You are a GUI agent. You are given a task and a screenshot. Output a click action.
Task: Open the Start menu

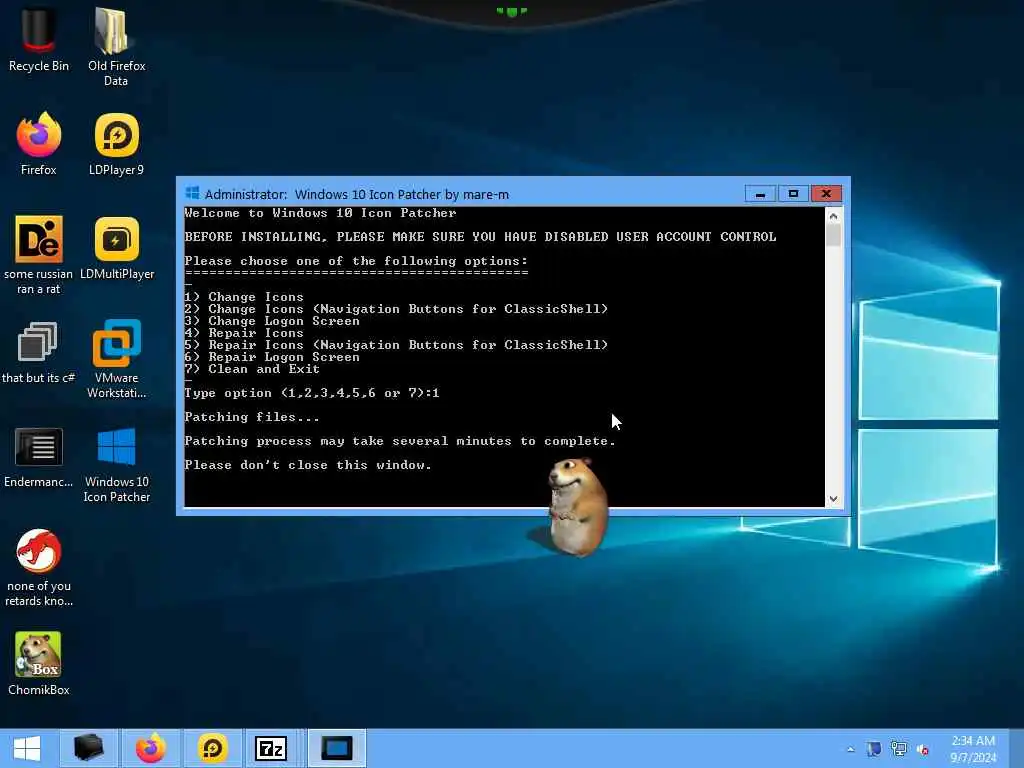(x=27, y=748)
